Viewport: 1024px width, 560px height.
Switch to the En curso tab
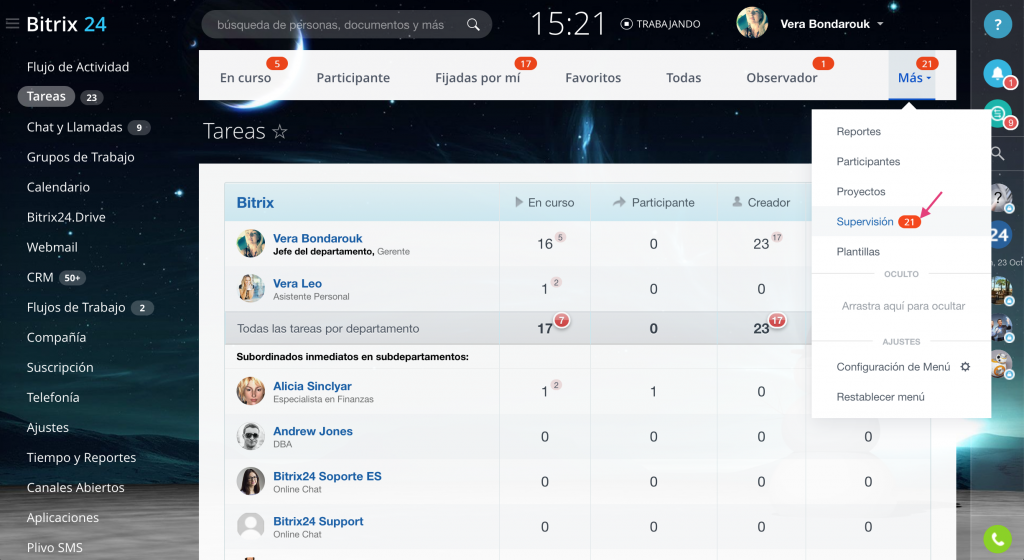[246, 78]
